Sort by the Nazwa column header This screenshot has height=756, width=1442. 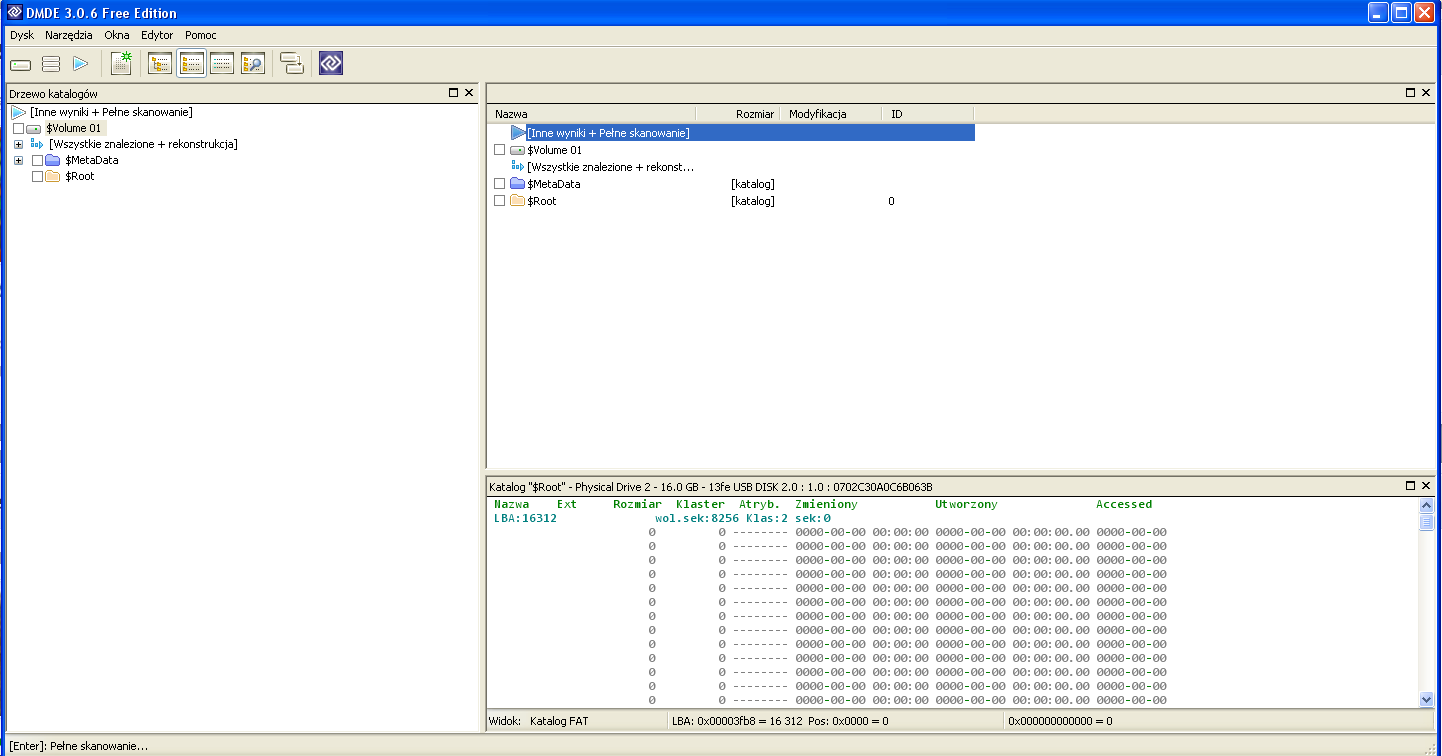point(591,114)
